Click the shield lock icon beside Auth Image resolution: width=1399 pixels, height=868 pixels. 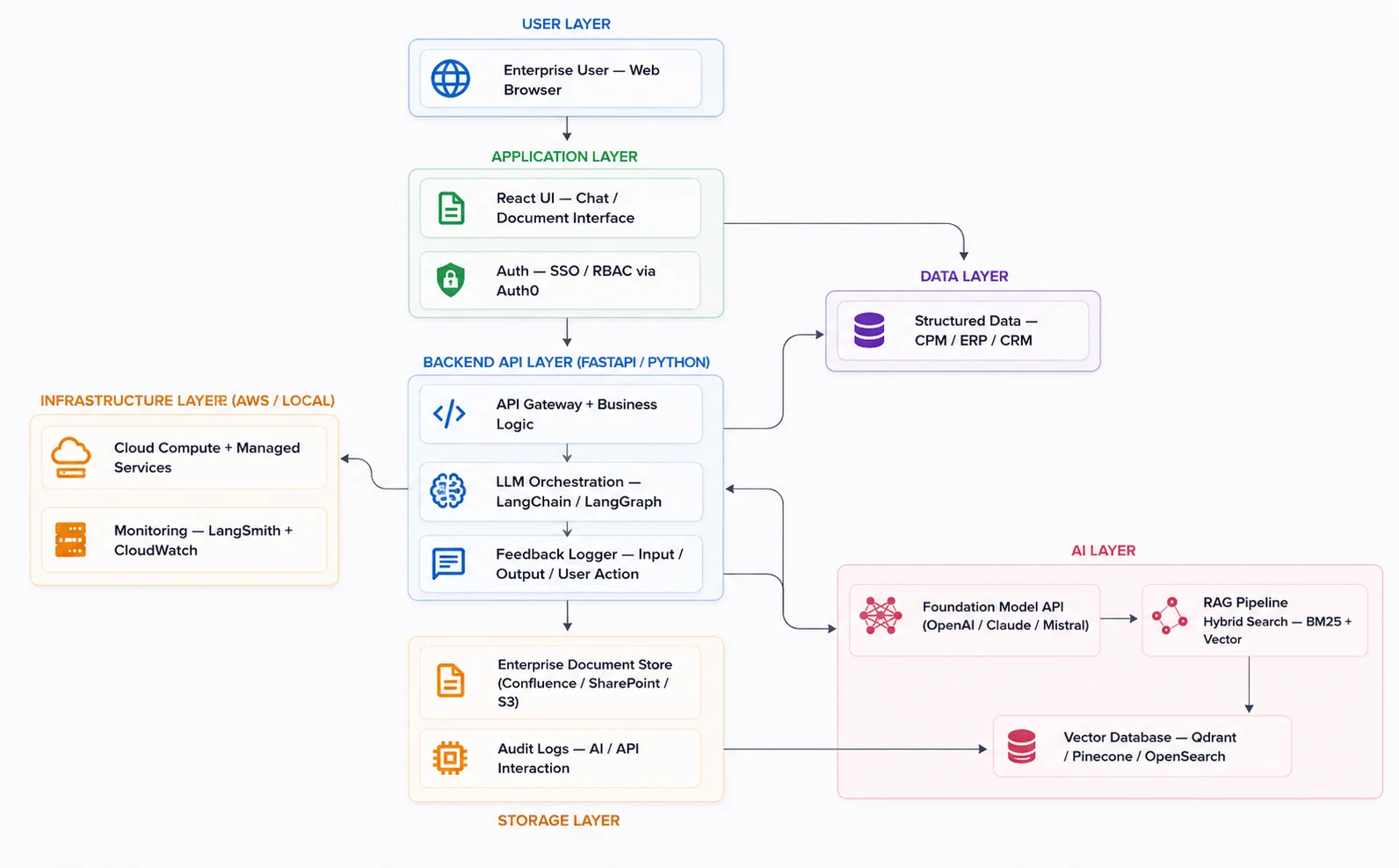[x=451, y=280]
